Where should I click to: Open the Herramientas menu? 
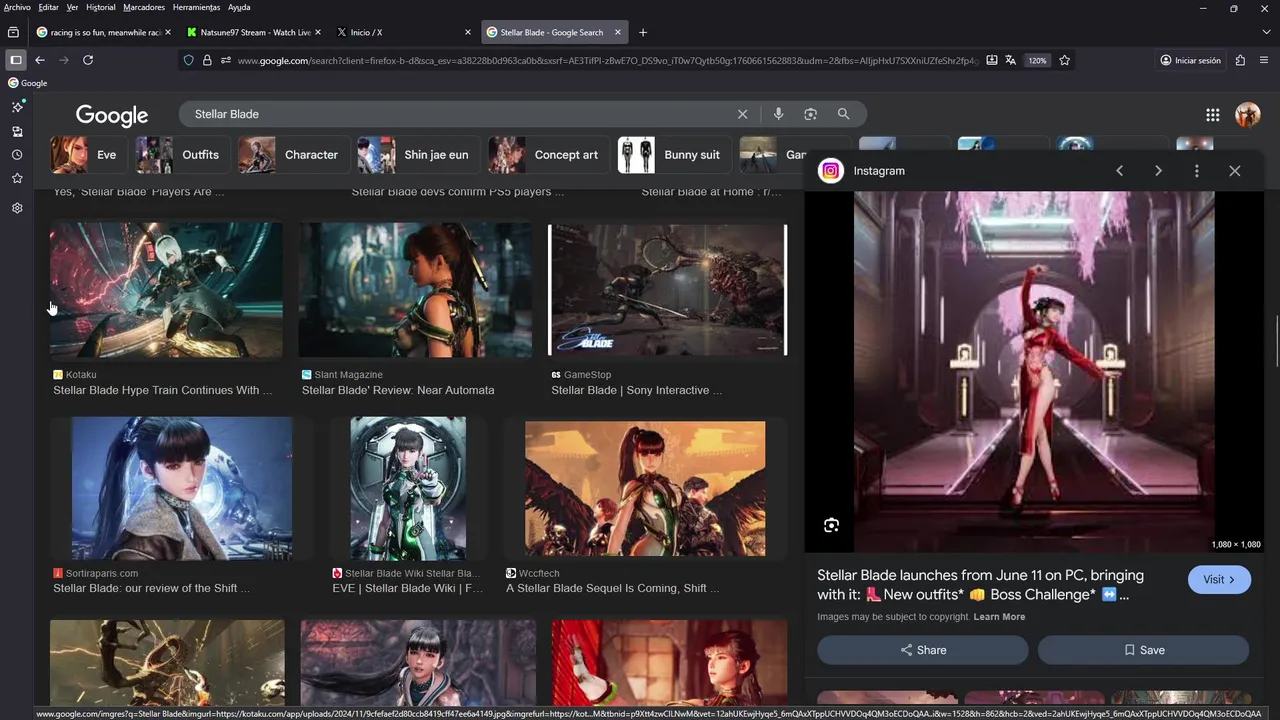(196, 7)
